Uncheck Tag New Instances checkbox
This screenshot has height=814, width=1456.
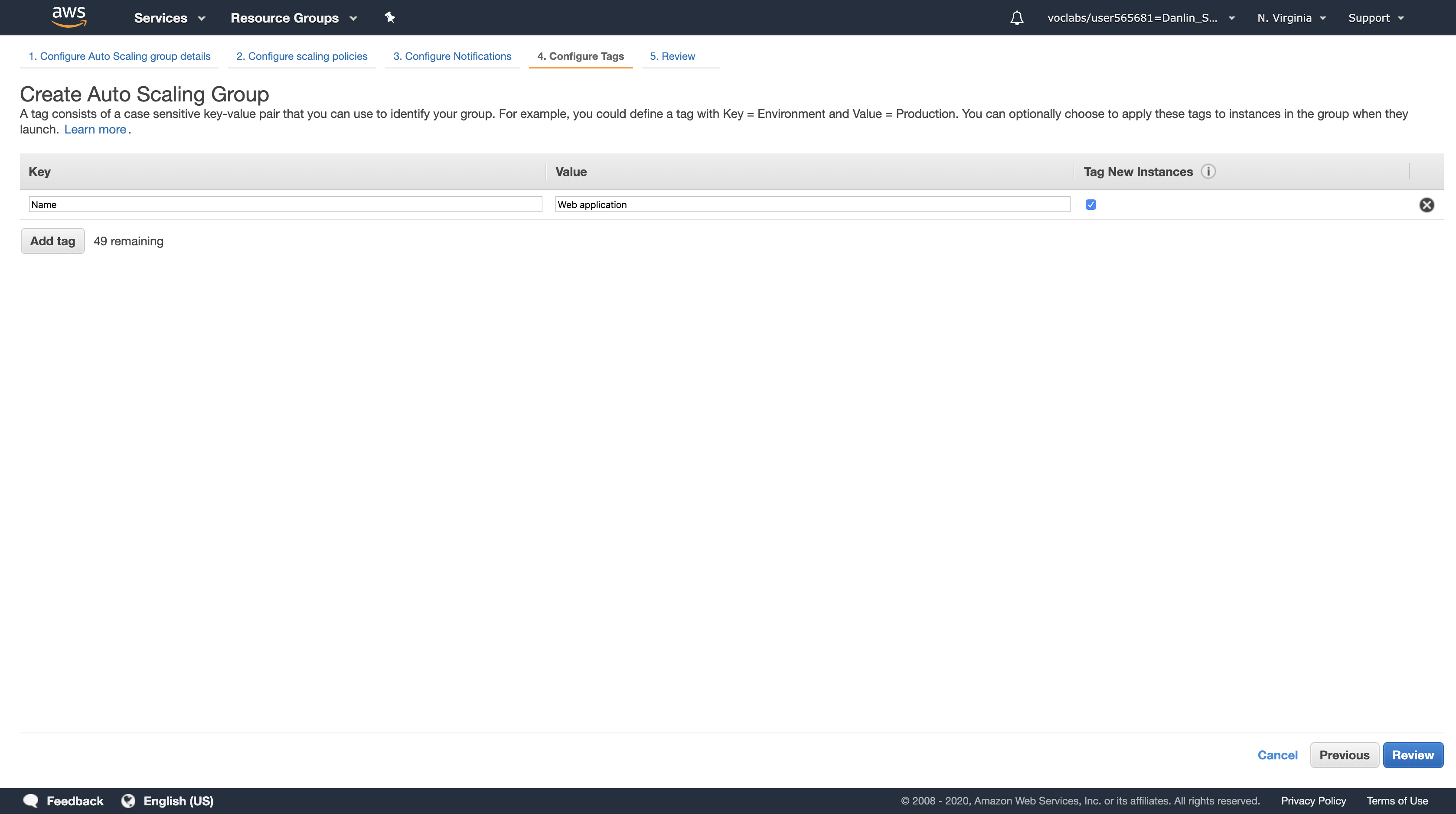coord(1090,205)
